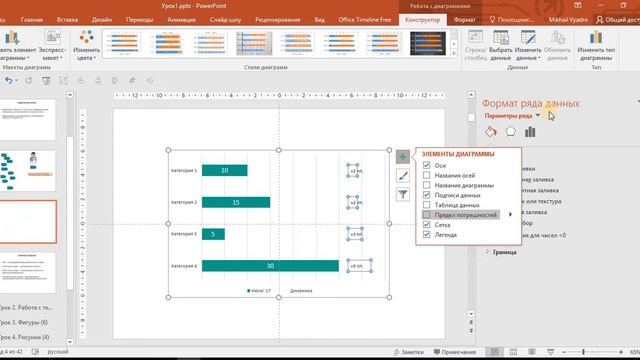Uncheck the Подписи данных checkbox
The width and height of the screenshot is (640, 360).
[x=427, y=195]
